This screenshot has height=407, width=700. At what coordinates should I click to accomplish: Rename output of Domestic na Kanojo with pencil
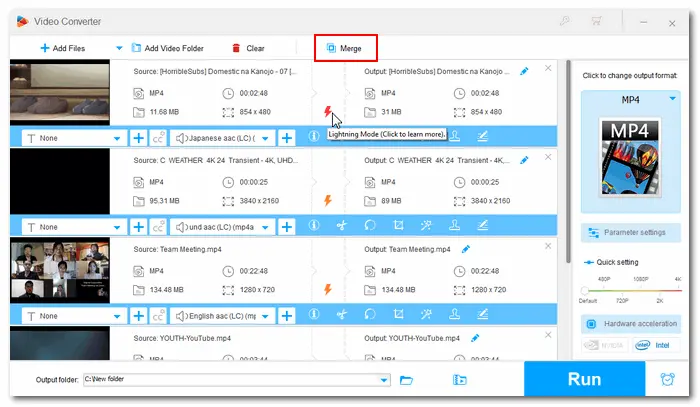click(x=524, y=71)
